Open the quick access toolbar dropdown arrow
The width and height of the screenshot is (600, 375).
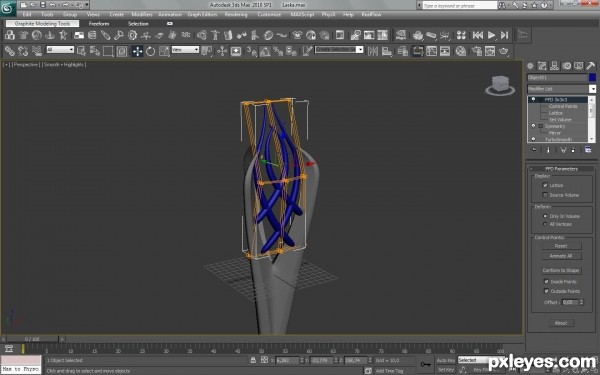coord(87,5)
